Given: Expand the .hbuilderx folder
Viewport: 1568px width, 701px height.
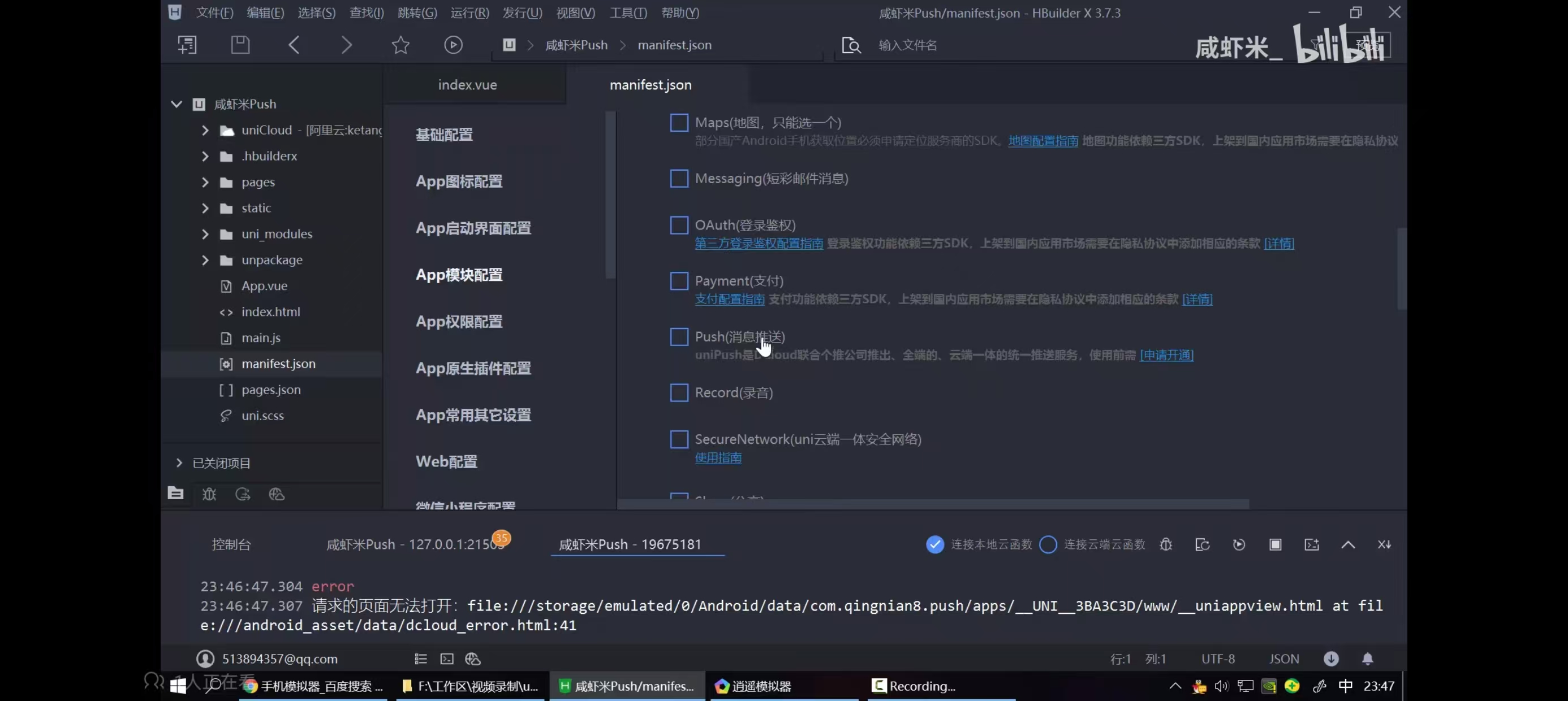Looking at the screenshot, I should pos(205,157).
